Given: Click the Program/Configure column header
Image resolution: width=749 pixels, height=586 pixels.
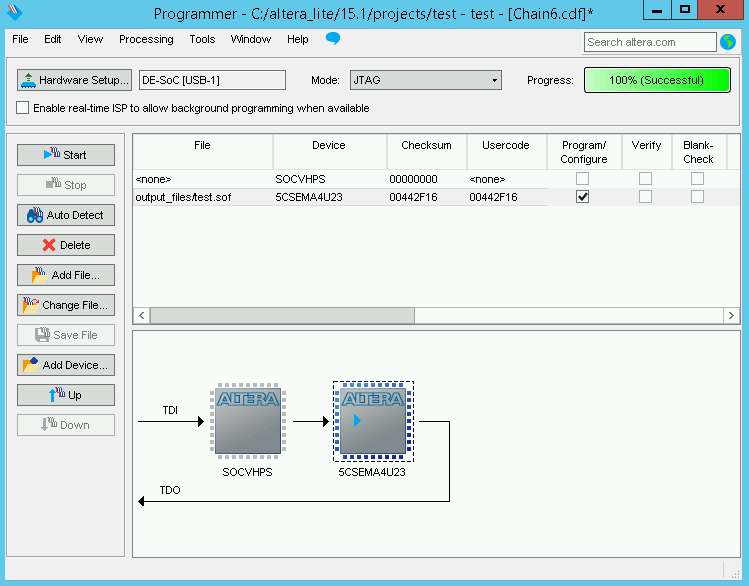Looking at the screenshot, I should (x=584, y=152).
